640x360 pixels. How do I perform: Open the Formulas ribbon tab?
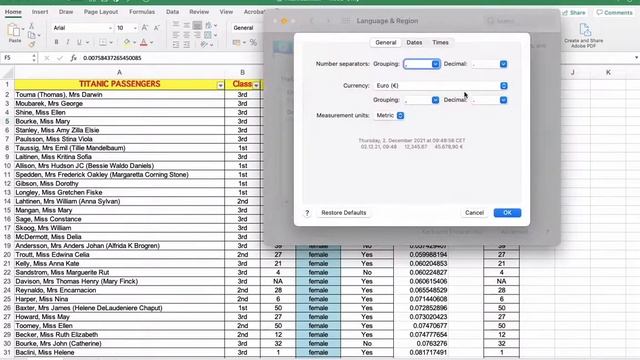coord(142,12)
